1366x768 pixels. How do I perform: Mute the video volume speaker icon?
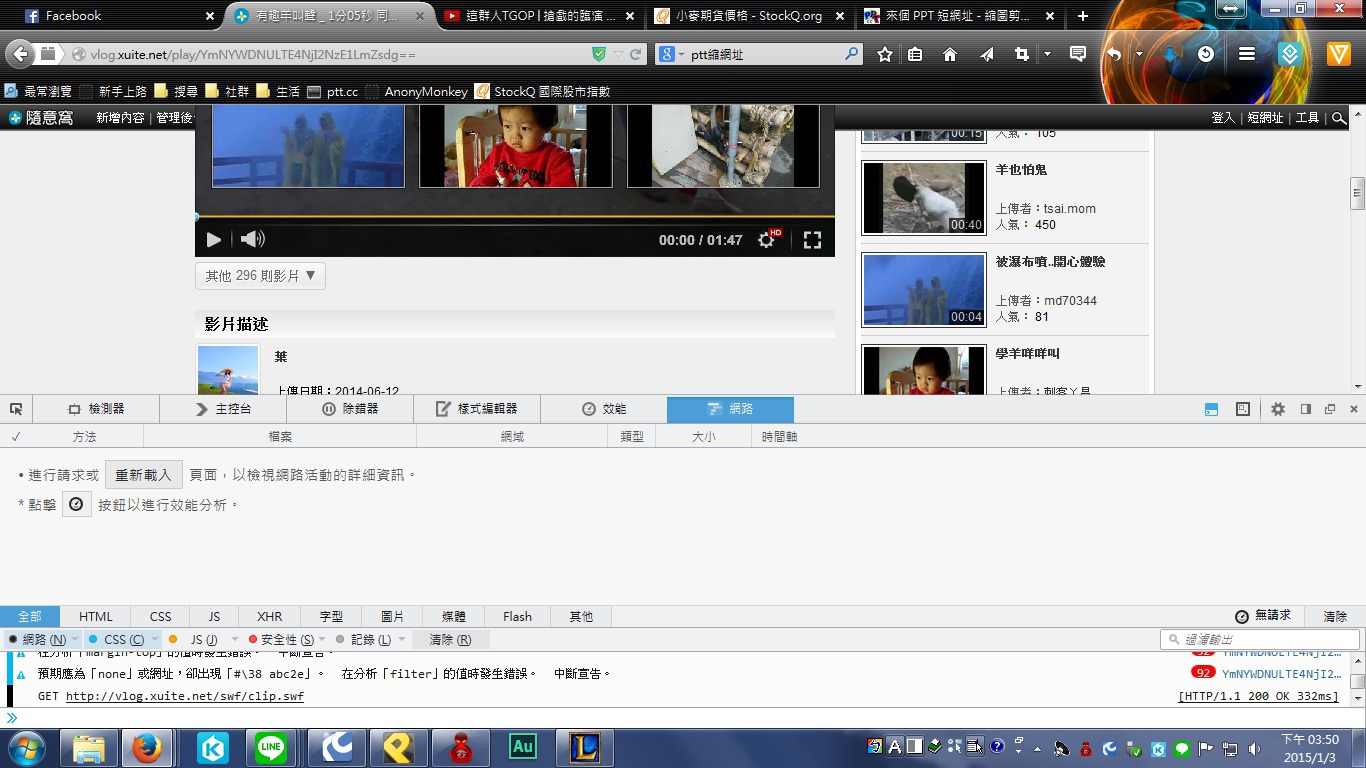(x=253, y=240)
